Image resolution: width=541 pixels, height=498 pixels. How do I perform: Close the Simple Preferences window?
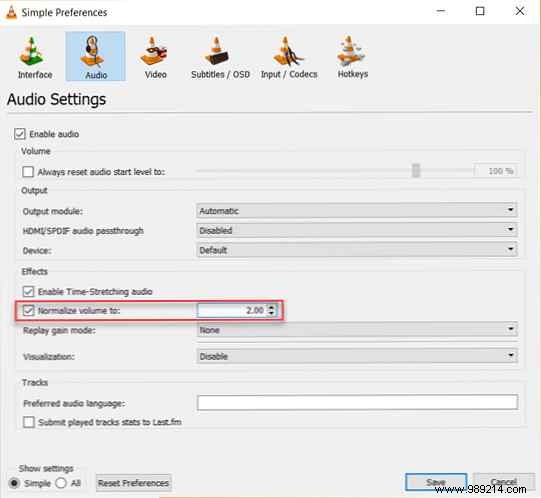[520, 11]
